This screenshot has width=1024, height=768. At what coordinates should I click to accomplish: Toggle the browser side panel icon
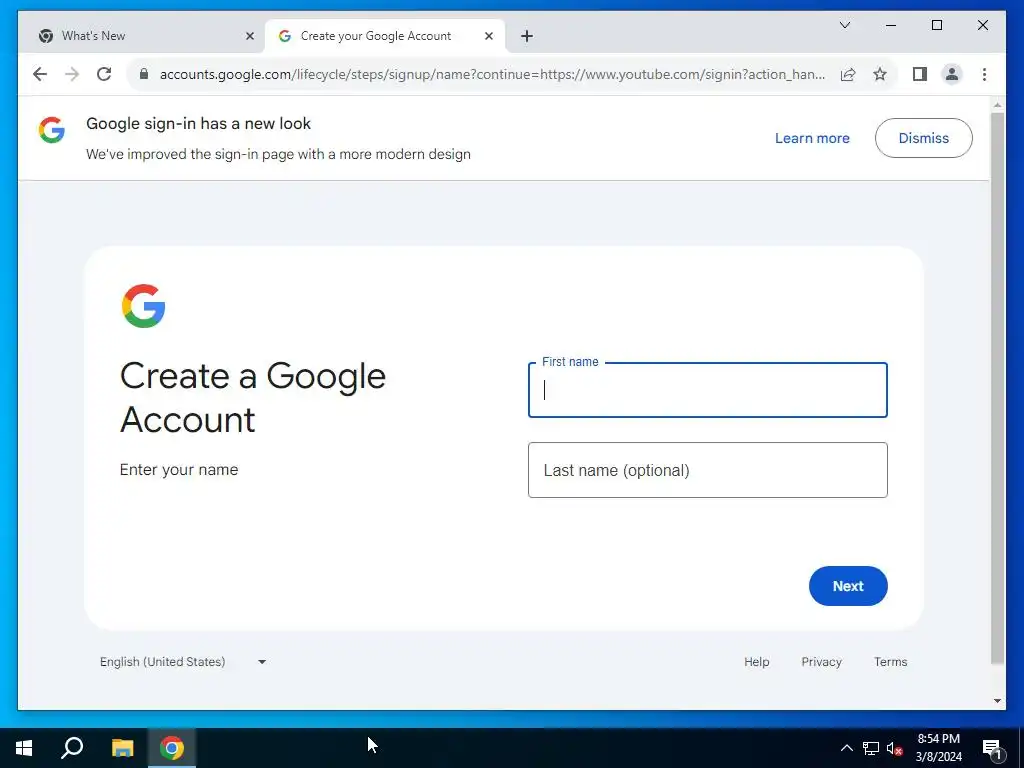pos(920,74)
